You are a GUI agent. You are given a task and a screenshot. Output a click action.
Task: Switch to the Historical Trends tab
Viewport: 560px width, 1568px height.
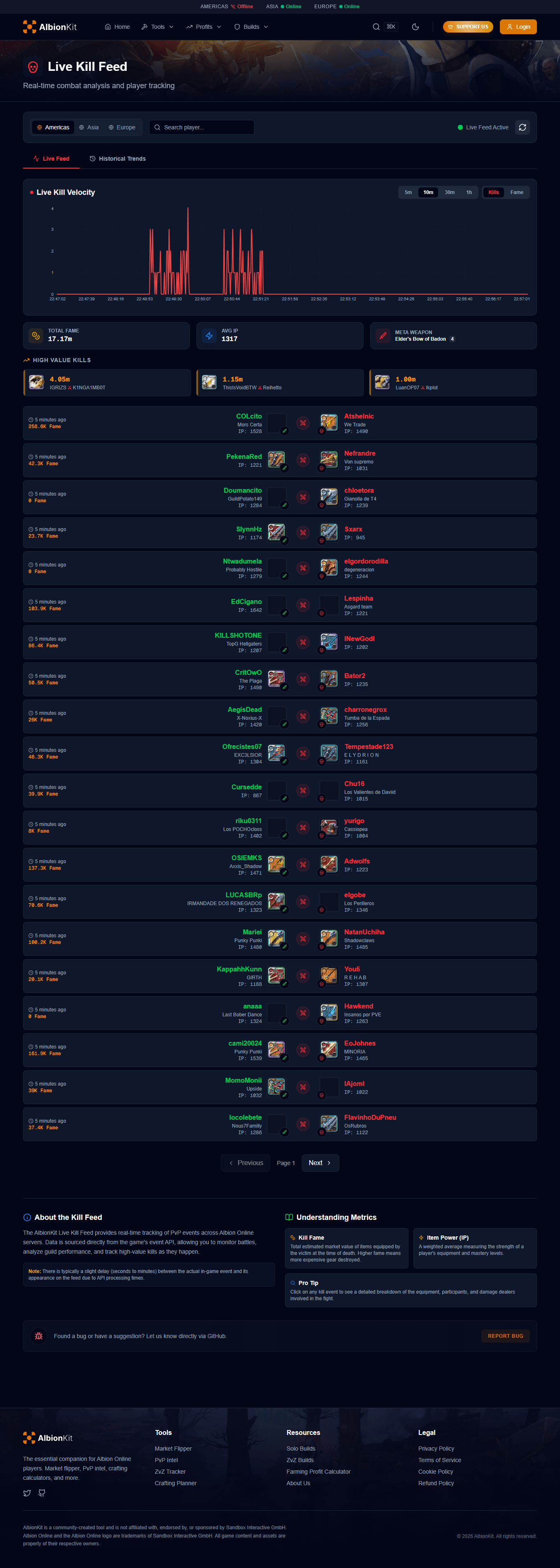pos(117,158)
